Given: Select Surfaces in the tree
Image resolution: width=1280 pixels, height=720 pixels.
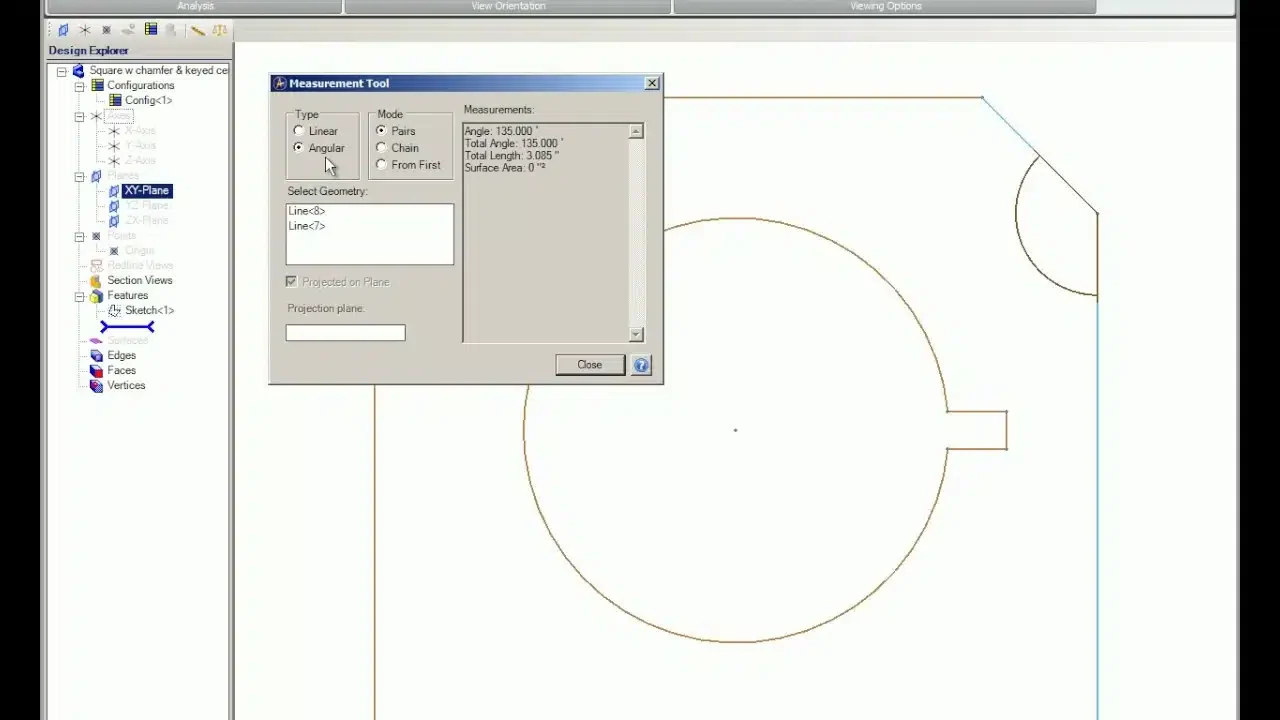Looking at the screenshot, I should 127,340.
